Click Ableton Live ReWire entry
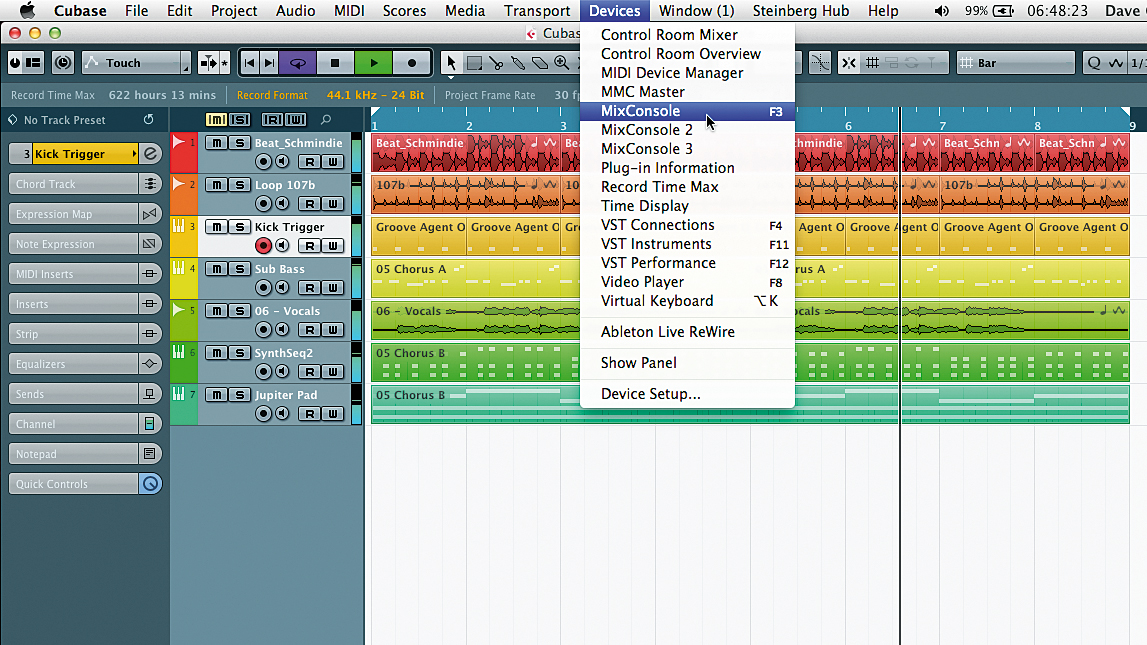This screenshot has height=645, width=1147. coord(687,332)
